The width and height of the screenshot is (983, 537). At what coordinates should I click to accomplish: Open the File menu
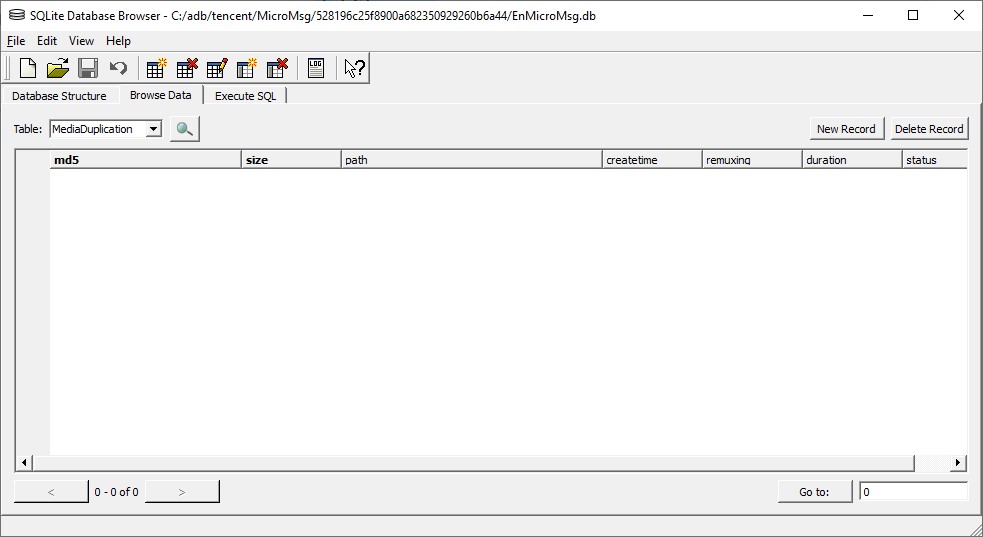(x=16, y=41)
